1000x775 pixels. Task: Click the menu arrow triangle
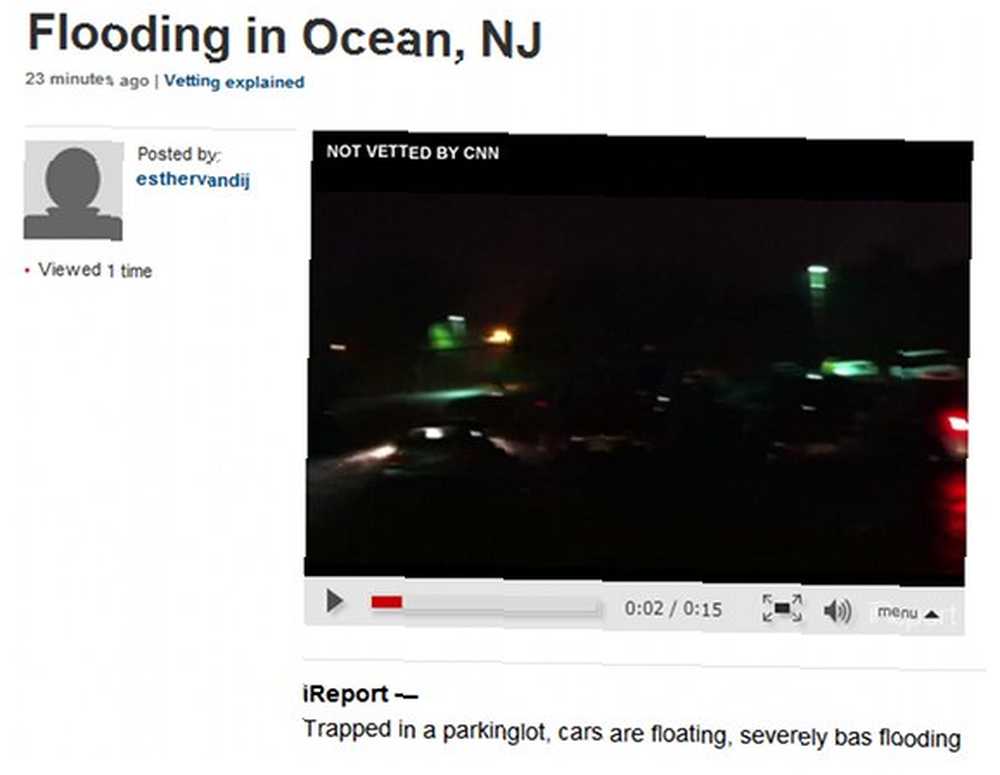click(x=932, y=615)
